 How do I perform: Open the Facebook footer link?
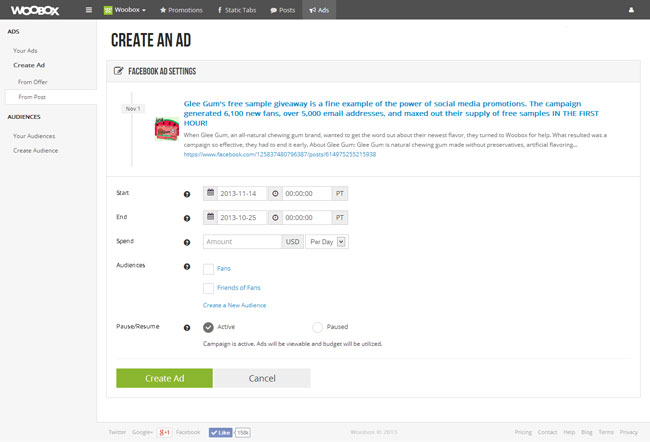188,432
